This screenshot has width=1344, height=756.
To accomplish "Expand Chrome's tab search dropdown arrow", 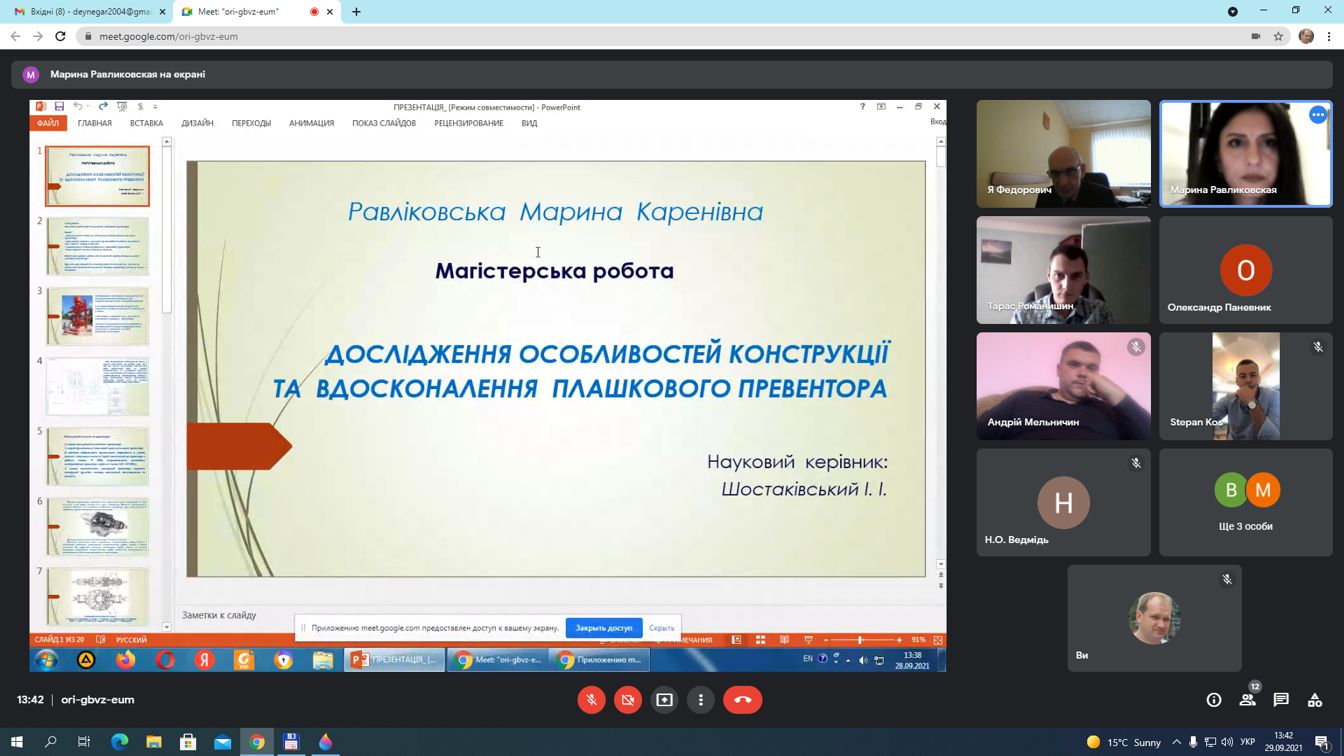I will [x=1232, y=12].
